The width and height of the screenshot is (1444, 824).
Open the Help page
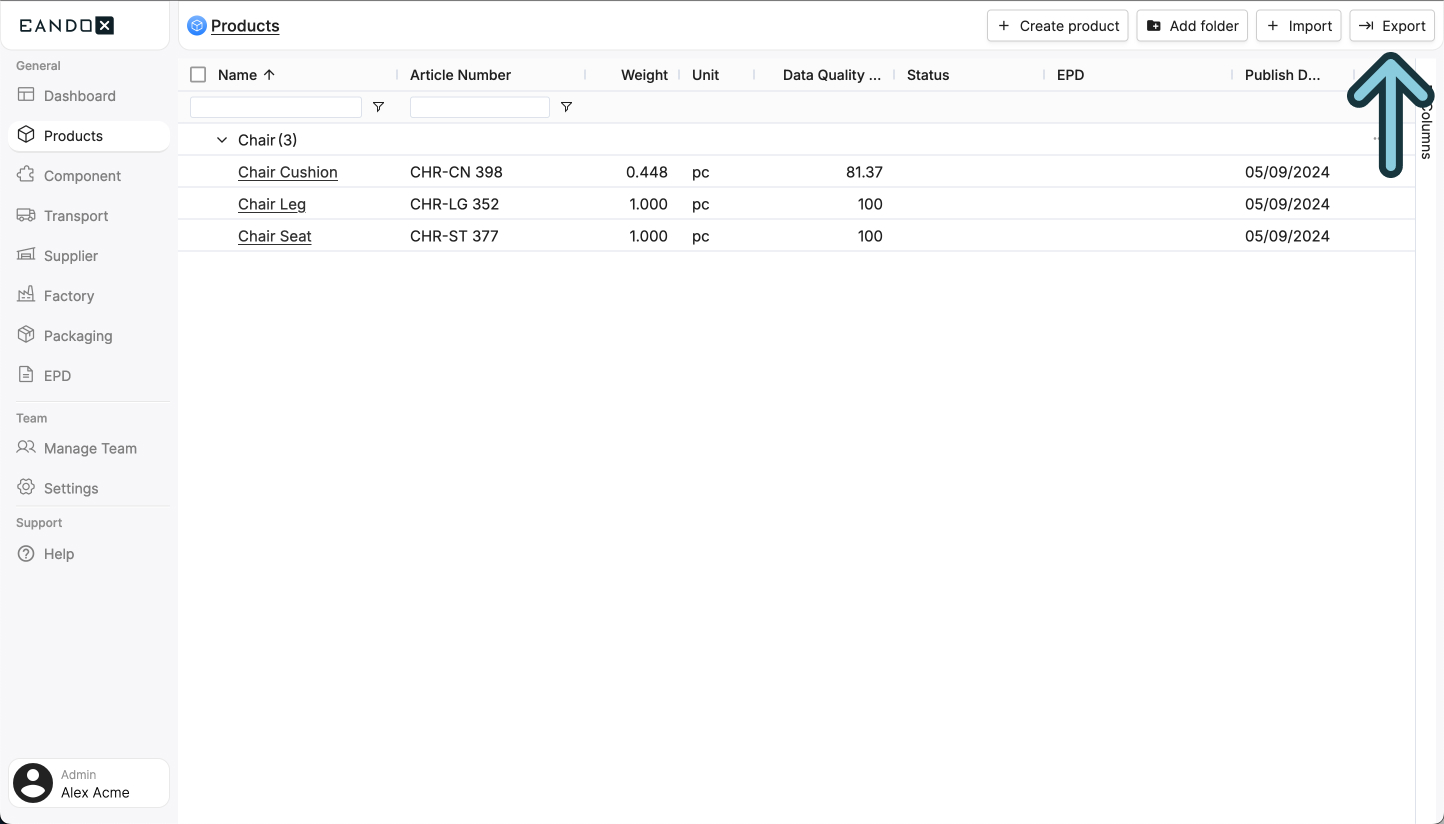click(x=57, y=553)
